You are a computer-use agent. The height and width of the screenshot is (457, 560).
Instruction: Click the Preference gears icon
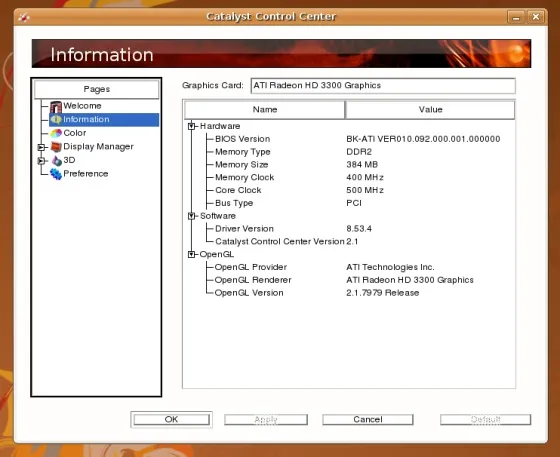(x=56, y=174)
